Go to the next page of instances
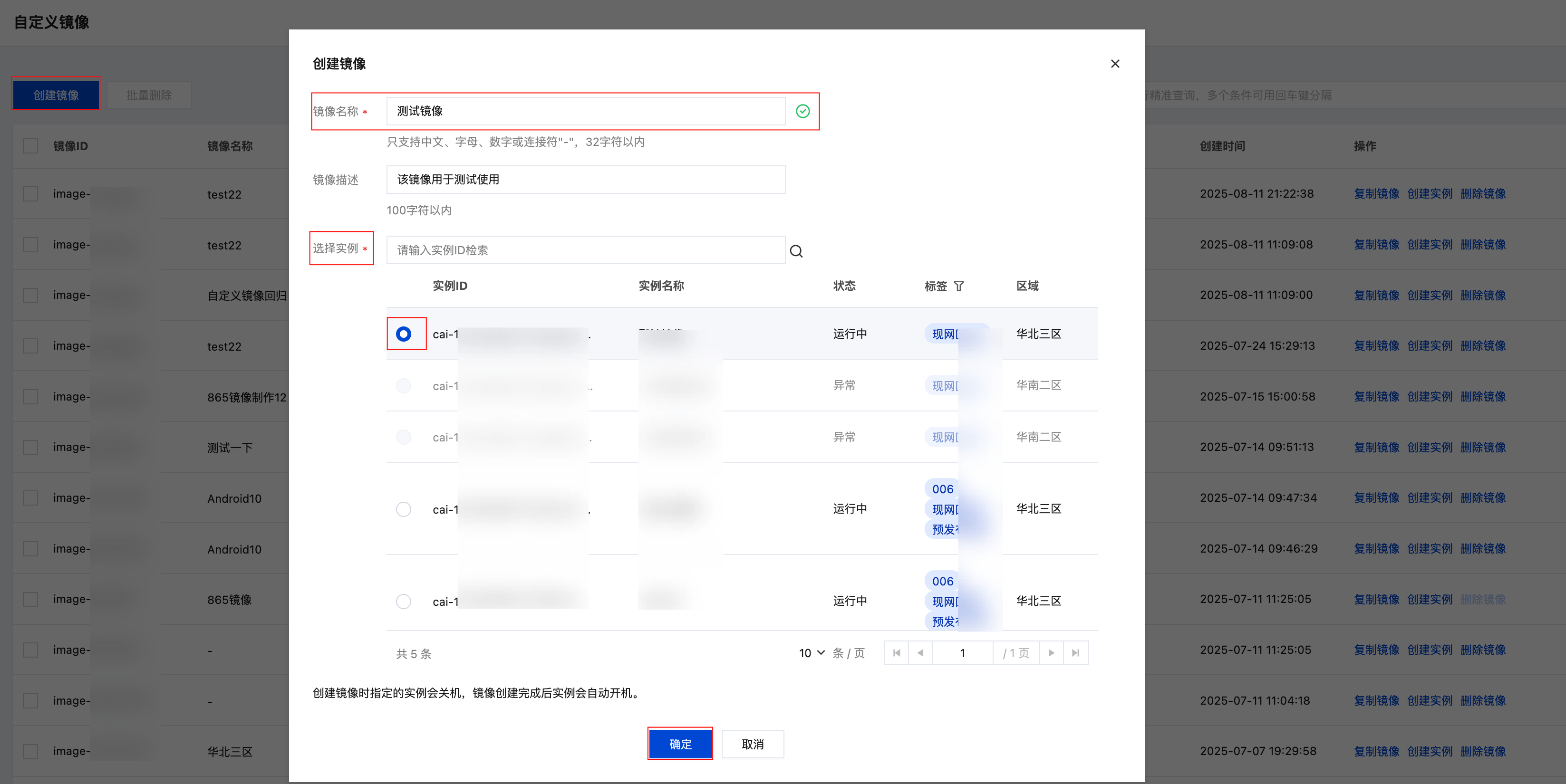This screenshot has width=1566, height=784. pos(1051,653)
